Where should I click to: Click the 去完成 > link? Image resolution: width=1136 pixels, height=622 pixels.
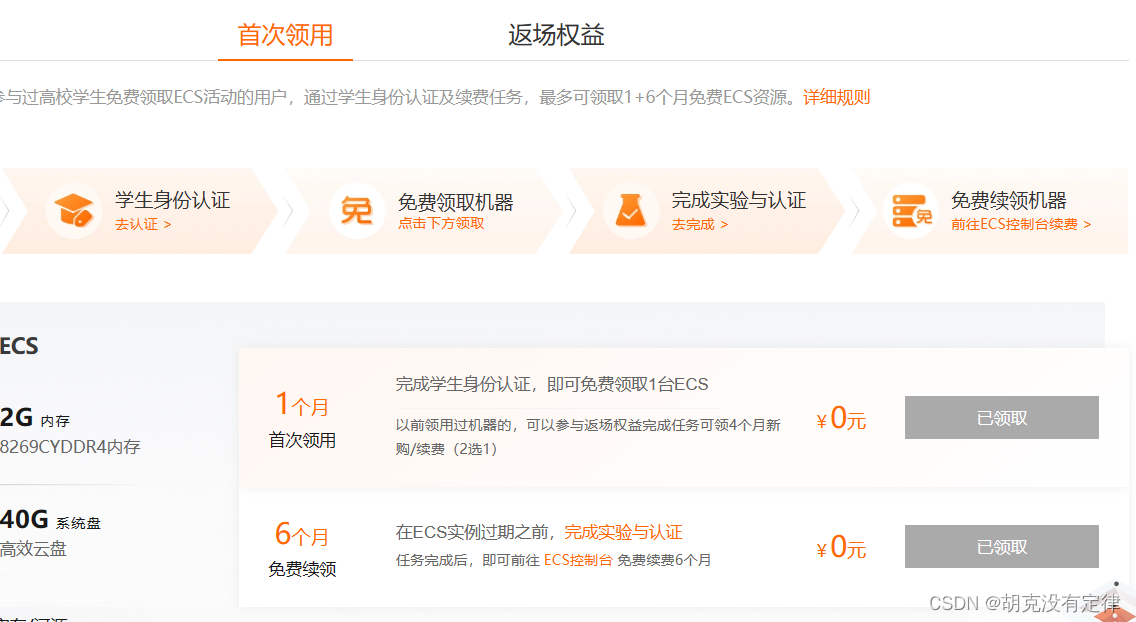click(699, 224)
